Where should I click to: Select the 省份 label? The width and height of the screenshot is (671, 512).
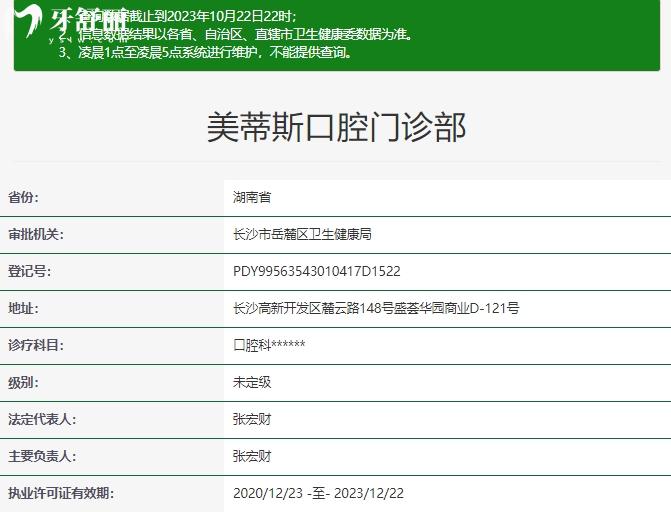pyautogui.click(x=23, y=197)
